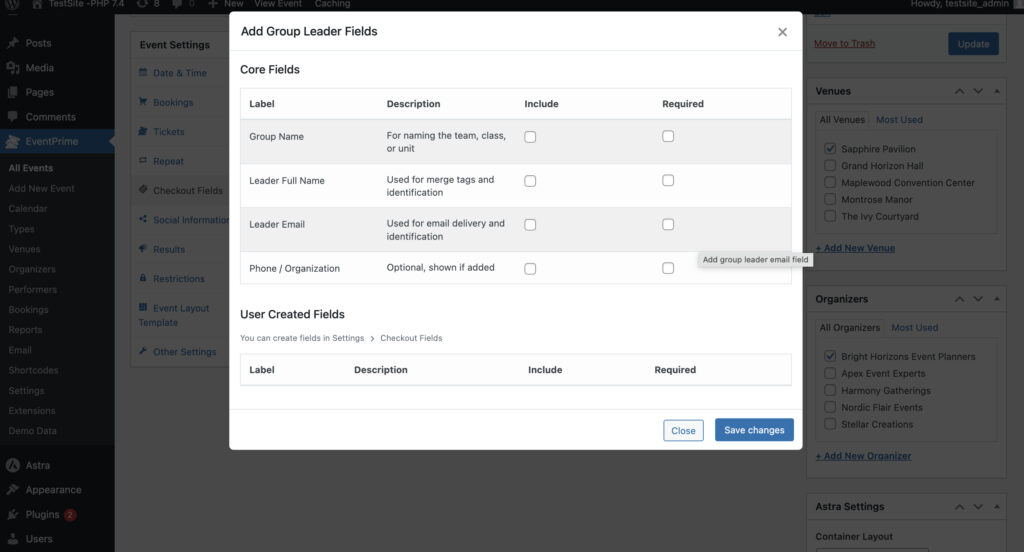The width and height of the screenshot is (1024, 552).
Task: Enable Include checkbox for Group Name
Action: 530,137
